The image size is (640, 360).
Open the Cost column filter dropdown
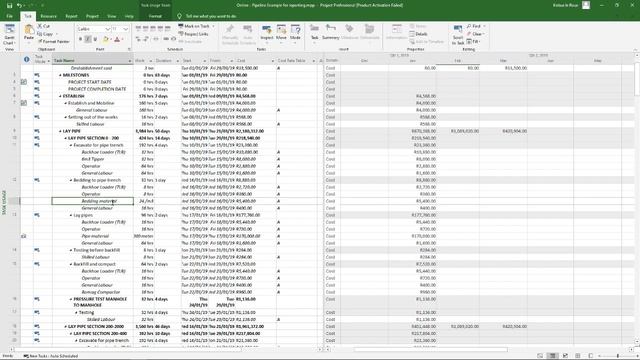(x=273, y=61)
